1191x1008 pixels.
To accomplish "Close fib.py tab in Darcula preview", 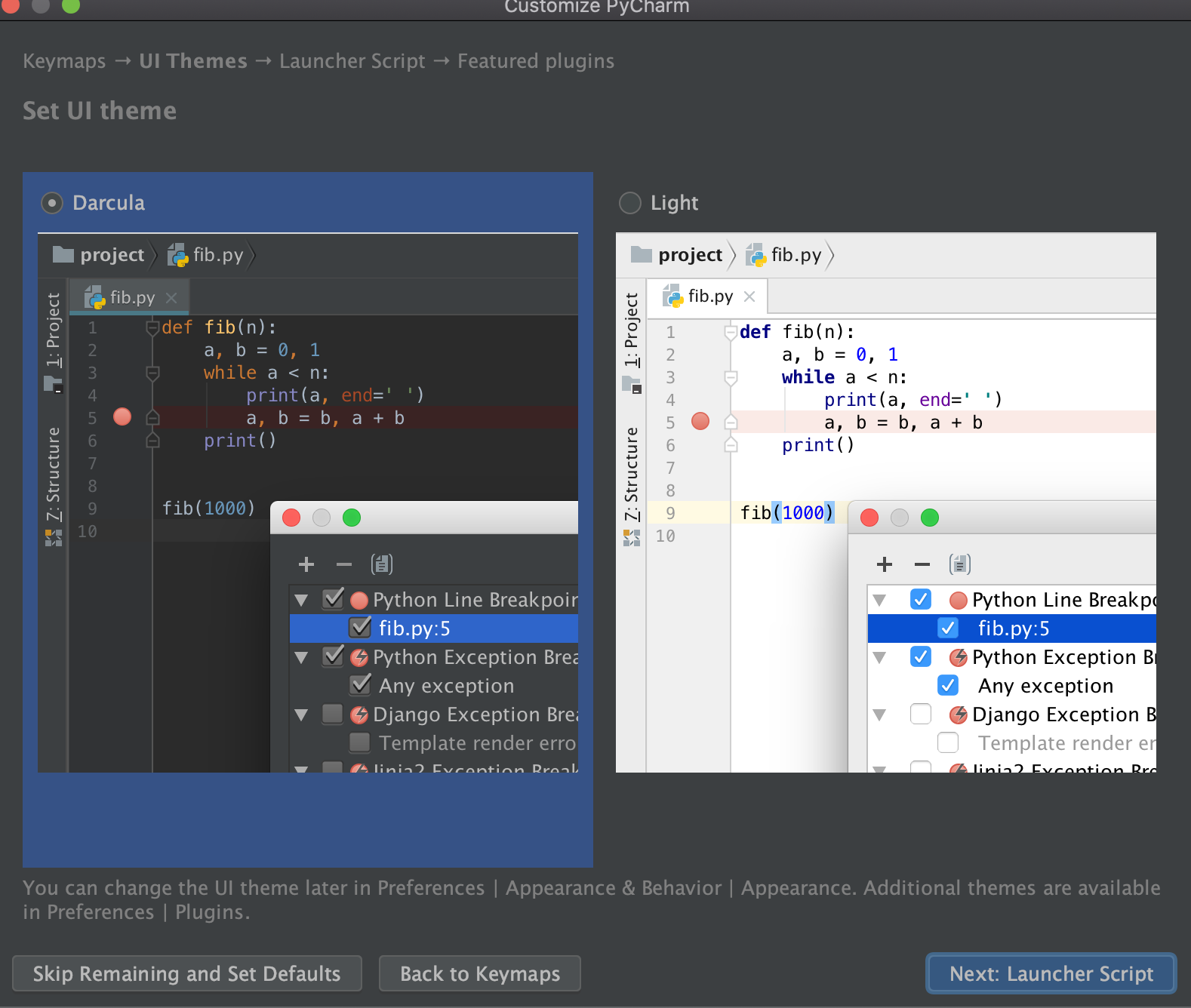I will (x=171, y=297).
